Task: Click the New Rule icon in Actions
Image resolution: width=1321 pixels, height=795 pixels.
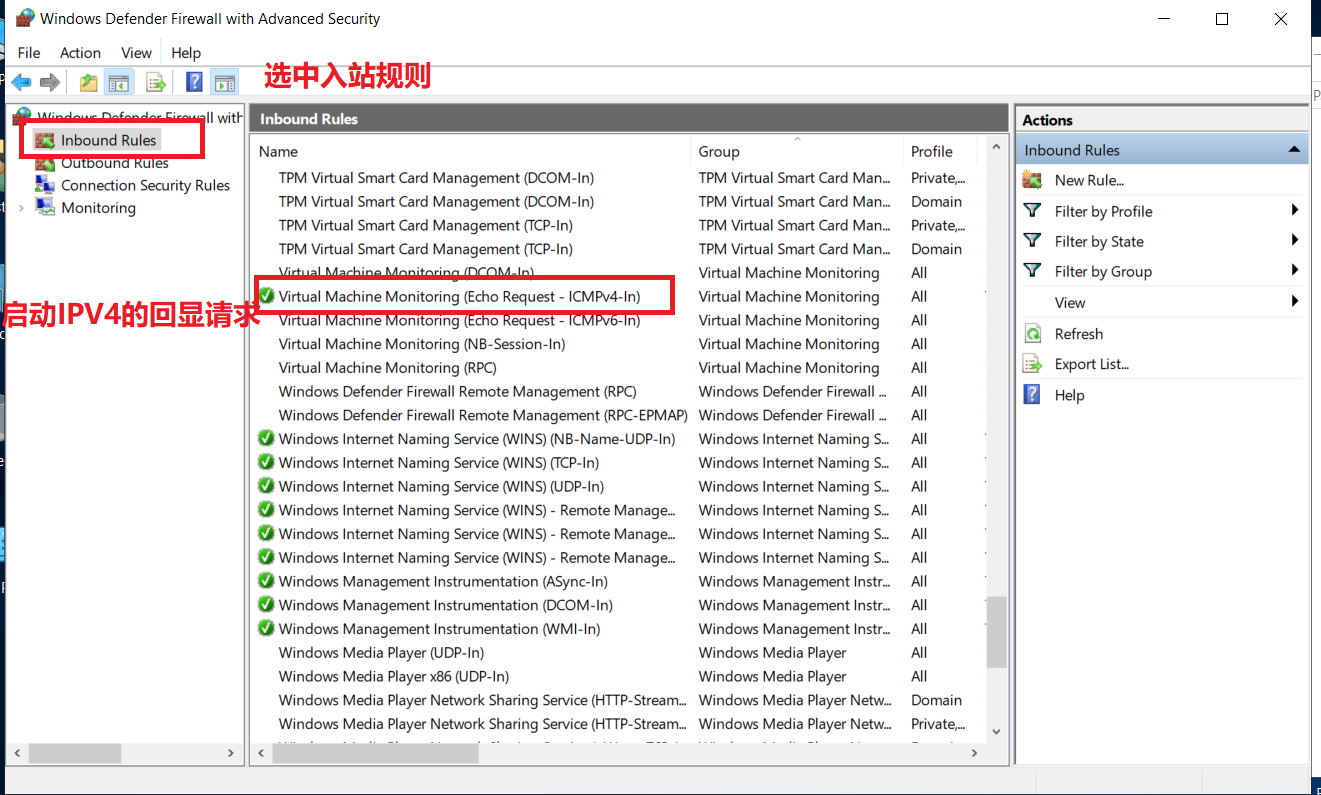Action: [x=1032, y=180]
